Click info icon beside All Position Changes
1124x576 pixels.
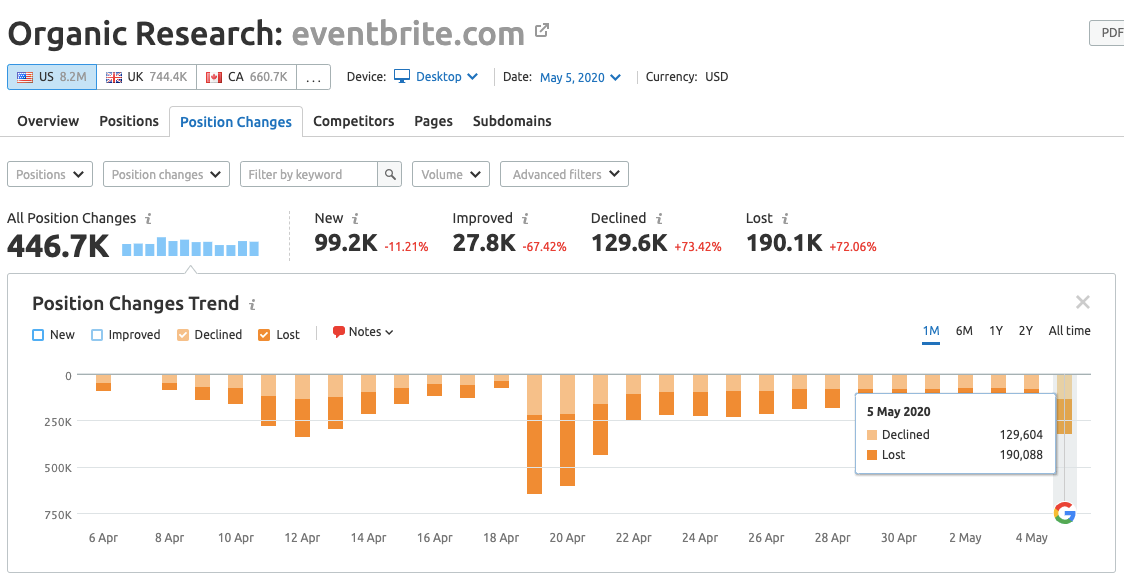(148, 218)
